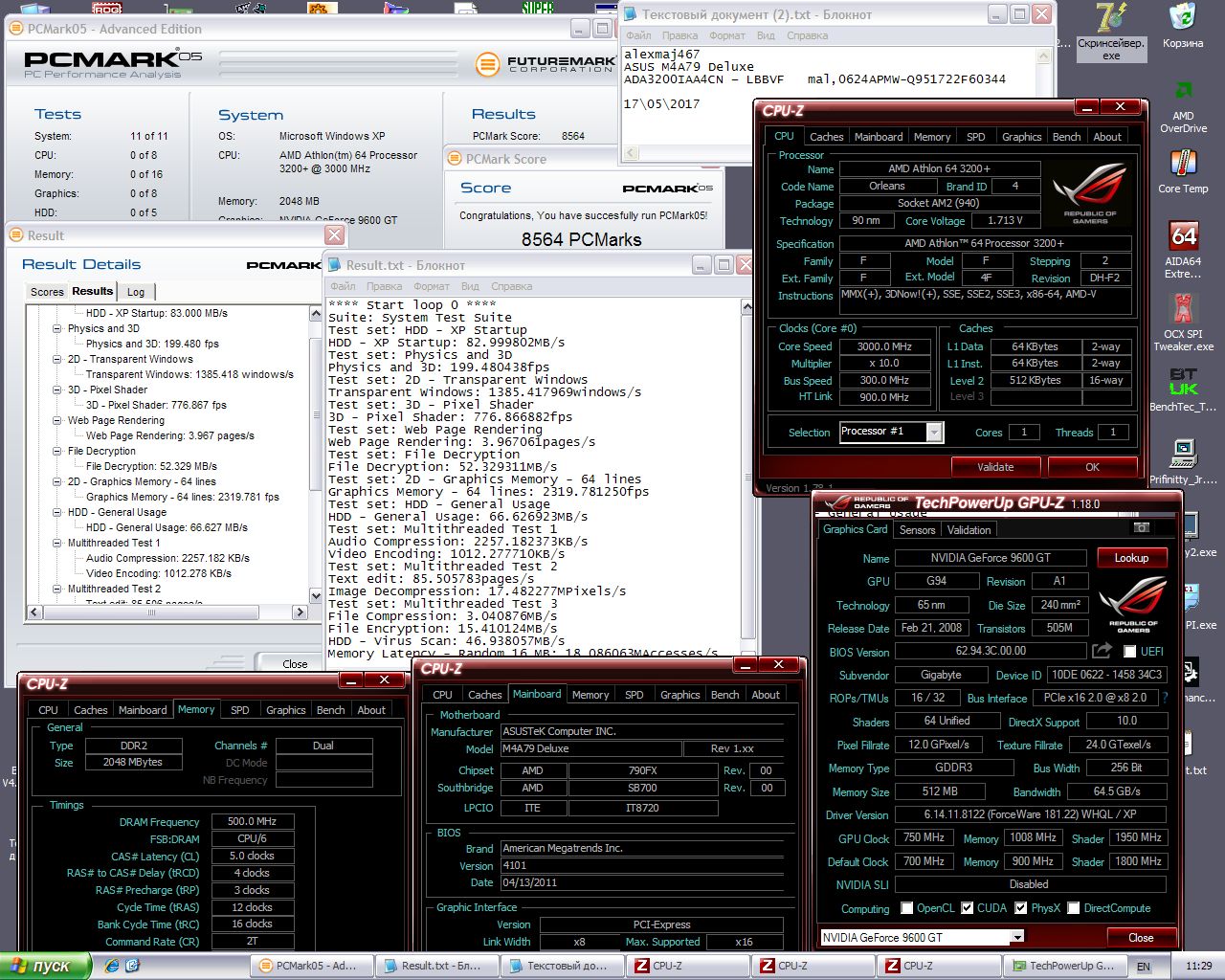Open the Правка menu in Текстовый документ Notepad

[679, 35]
